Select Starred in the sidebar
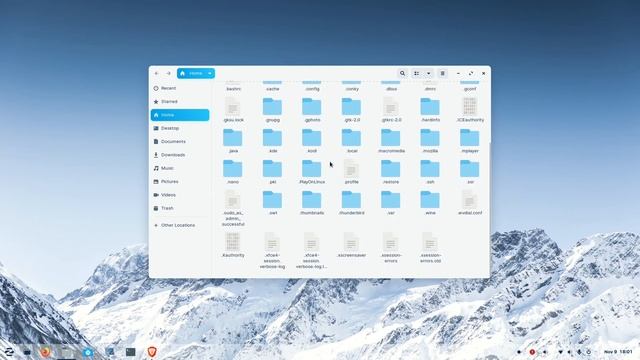Image resolution: width=640 pixels, height=360 pixels. pyautogui.click(x=180, y=102)
